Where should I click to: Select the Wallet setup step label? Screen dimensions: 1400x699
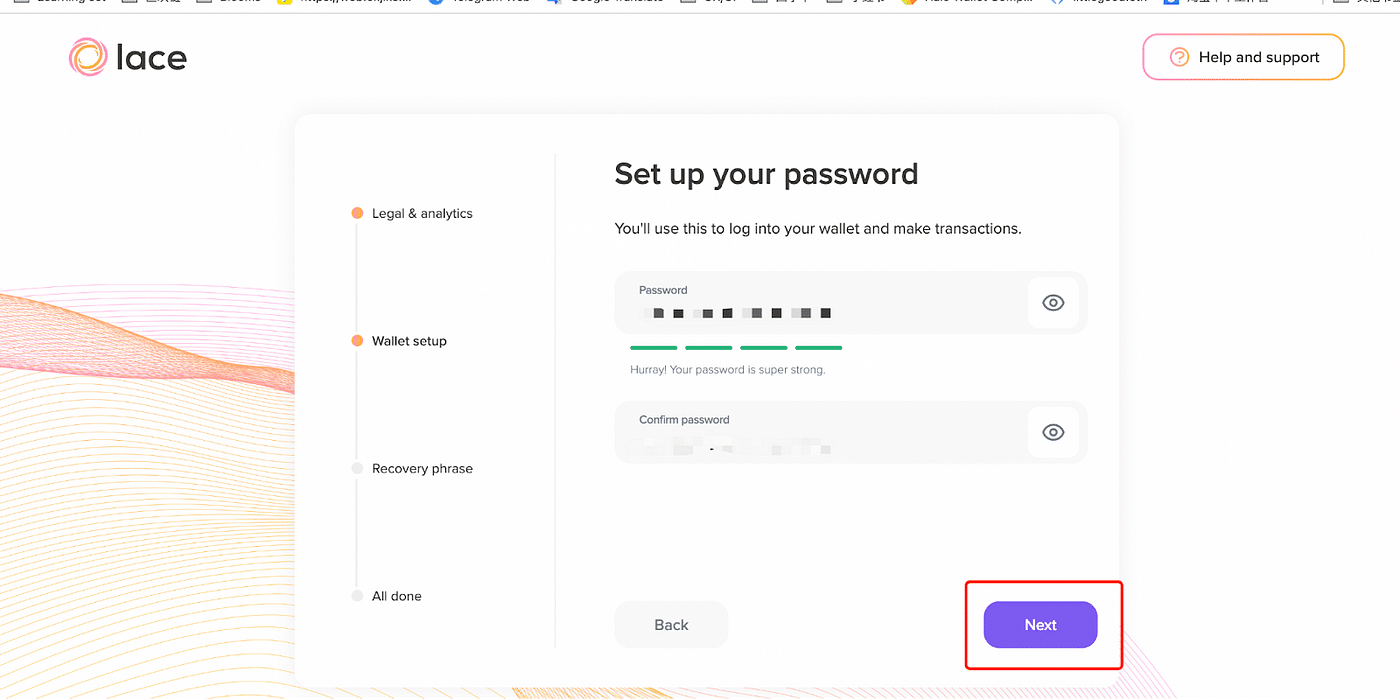409,341
